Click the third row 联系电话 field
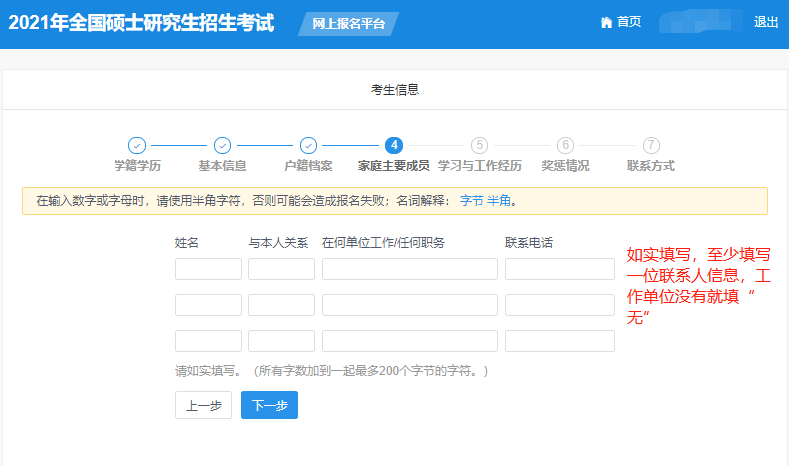 click(559, 341)
